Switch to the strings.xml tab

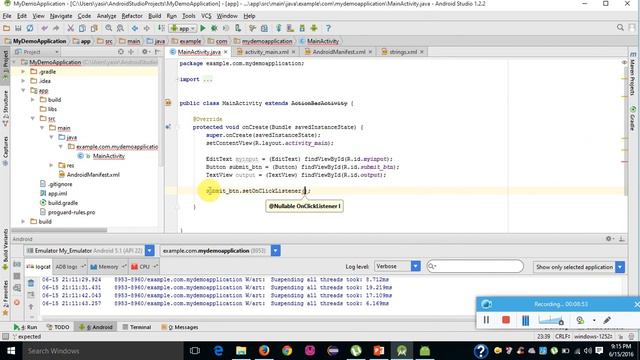click(402, 52)
